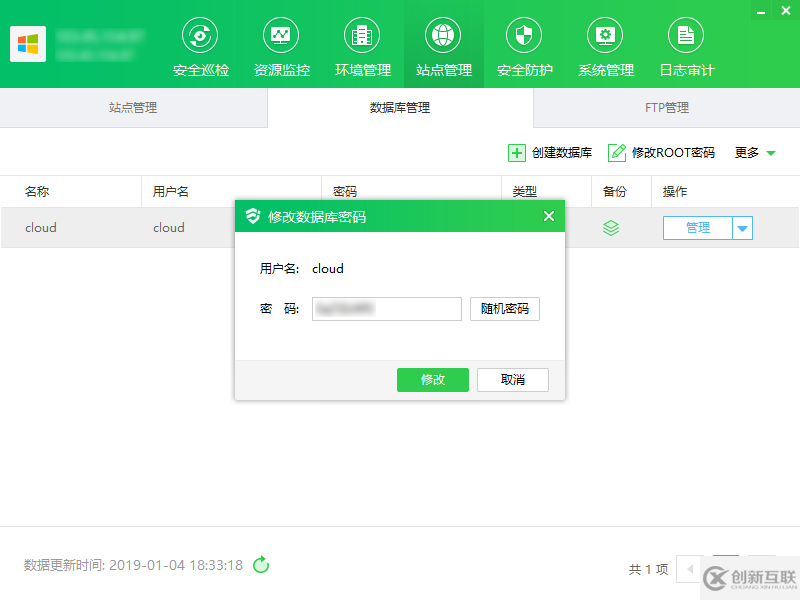Confirm with the green 修改 button
Image resolution: width=800 pixels, height=600 pixels.
[433, 380]
